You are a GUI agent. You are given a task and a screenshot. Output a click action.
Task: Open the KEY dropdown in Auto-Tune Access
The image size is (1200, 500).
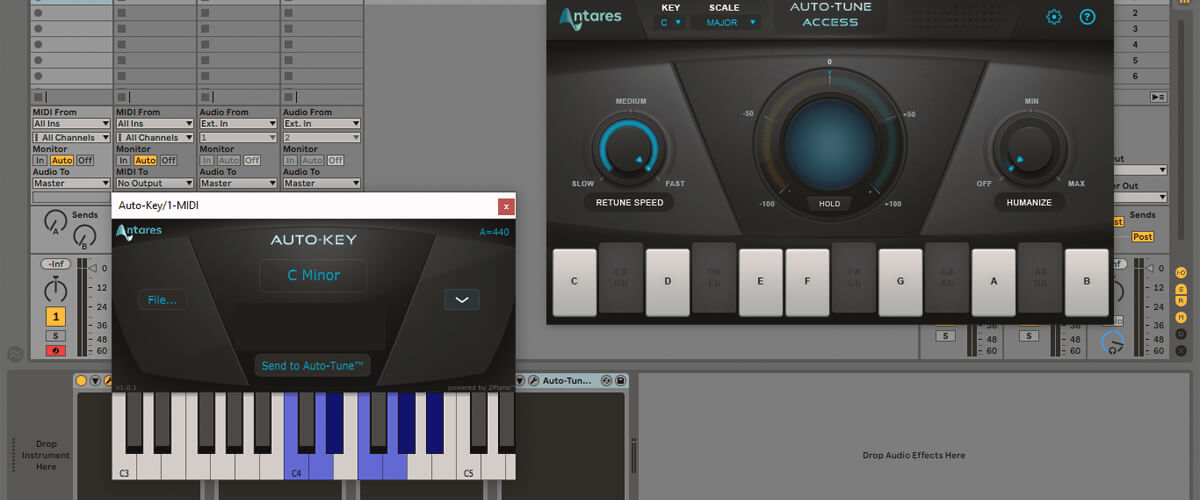point(670,22)
